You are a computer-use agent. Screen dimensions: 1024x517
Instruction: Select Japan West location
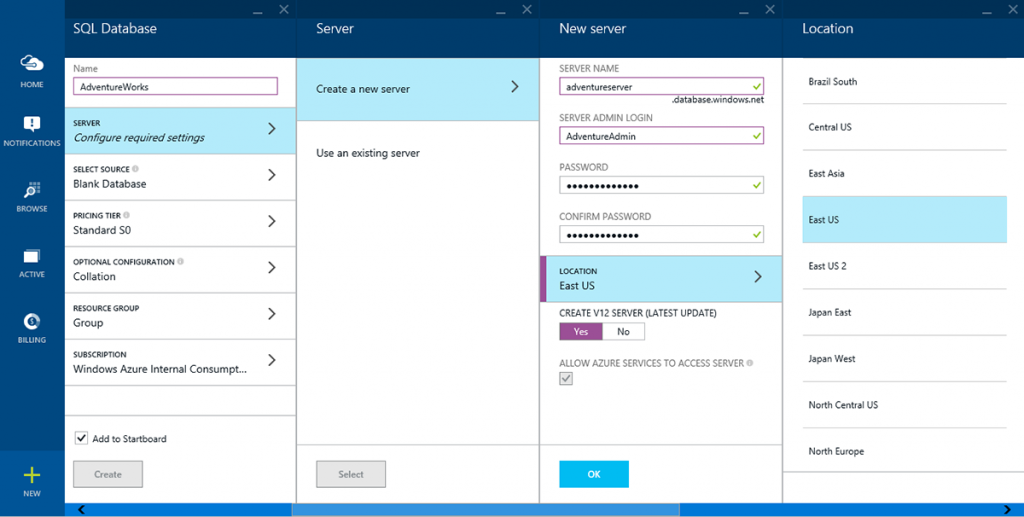[x=904, y=359]
